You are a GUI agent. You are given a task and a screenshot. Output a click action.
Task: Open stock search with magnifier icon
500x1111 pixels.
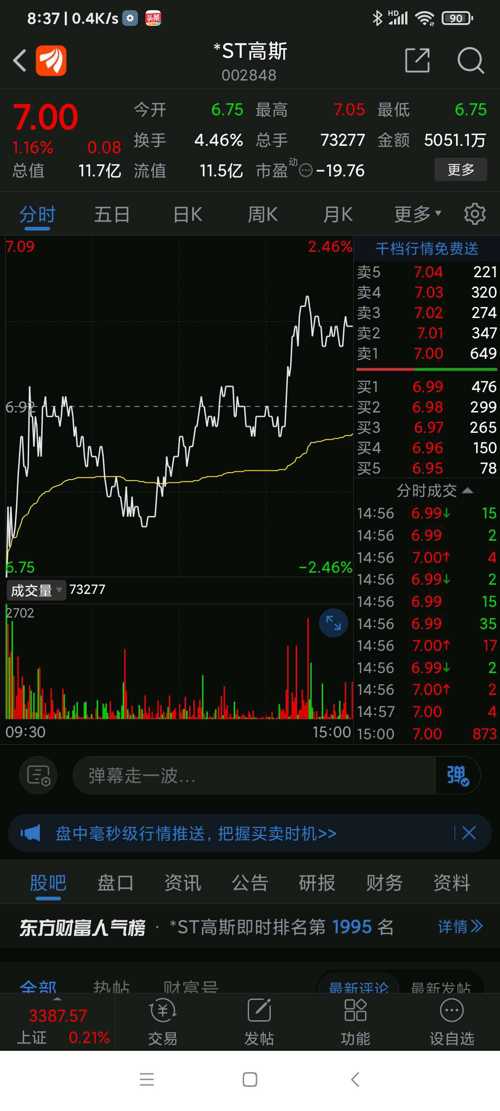tap(471, 61)
